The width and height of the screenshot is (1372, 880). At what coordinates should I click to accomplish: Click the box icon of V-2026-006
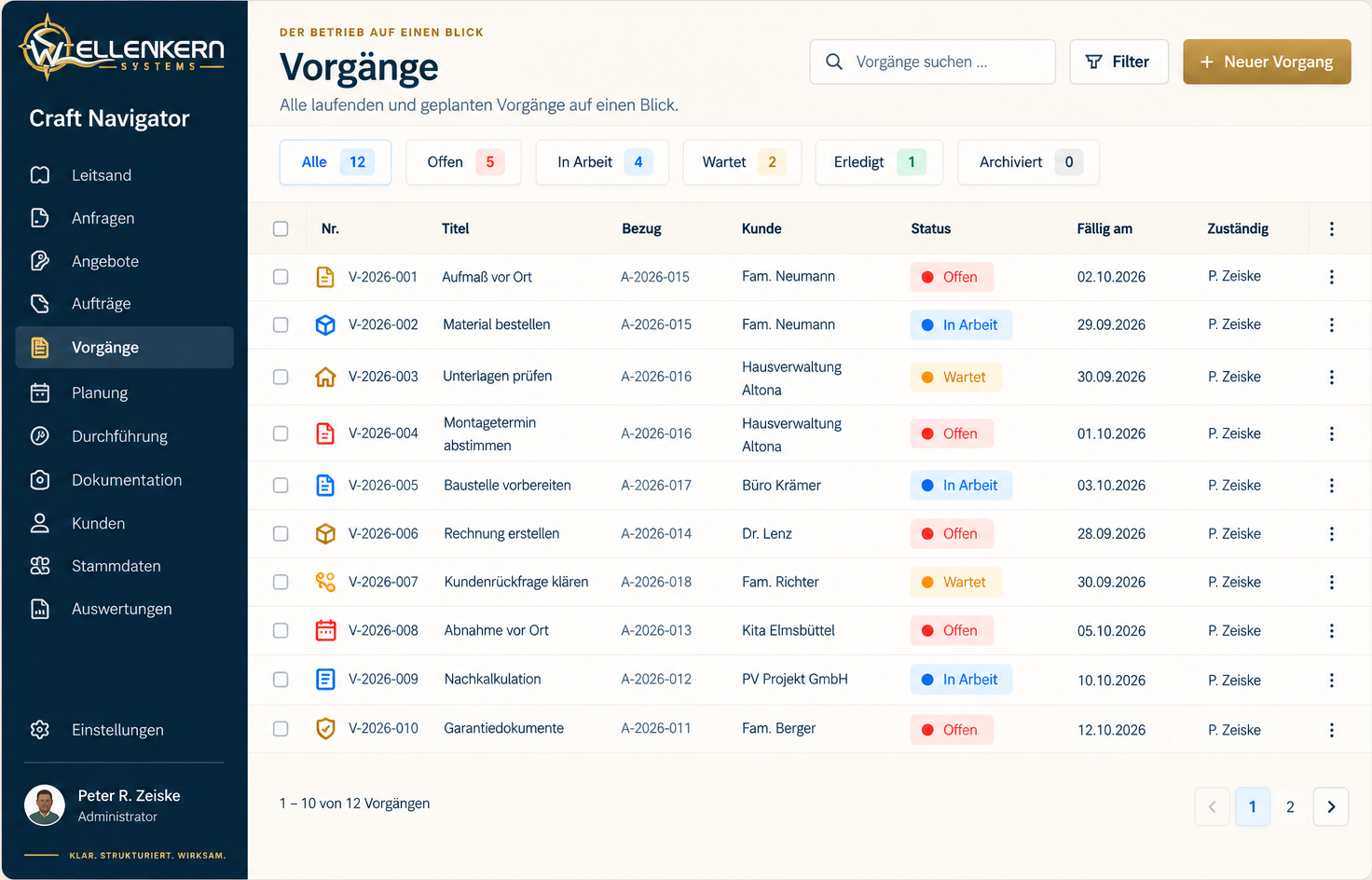click(x=325, y=533)
